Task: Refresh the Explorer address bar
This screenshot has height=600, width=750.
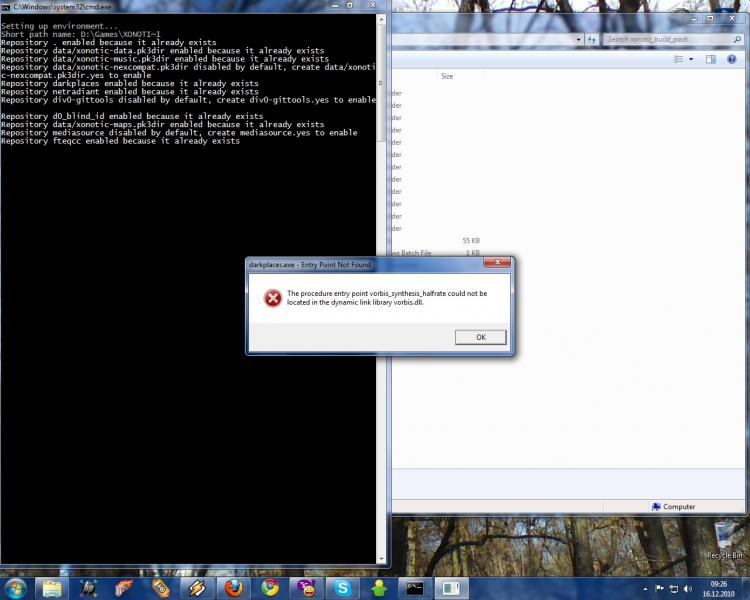Action: coord(592,39)
